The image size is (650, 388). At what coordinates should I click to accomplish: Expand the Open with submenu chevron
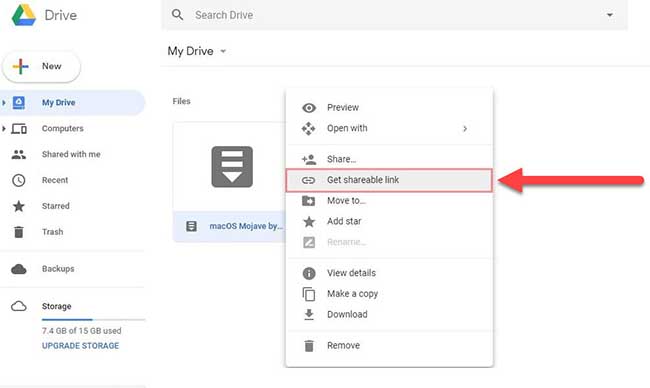465,129
